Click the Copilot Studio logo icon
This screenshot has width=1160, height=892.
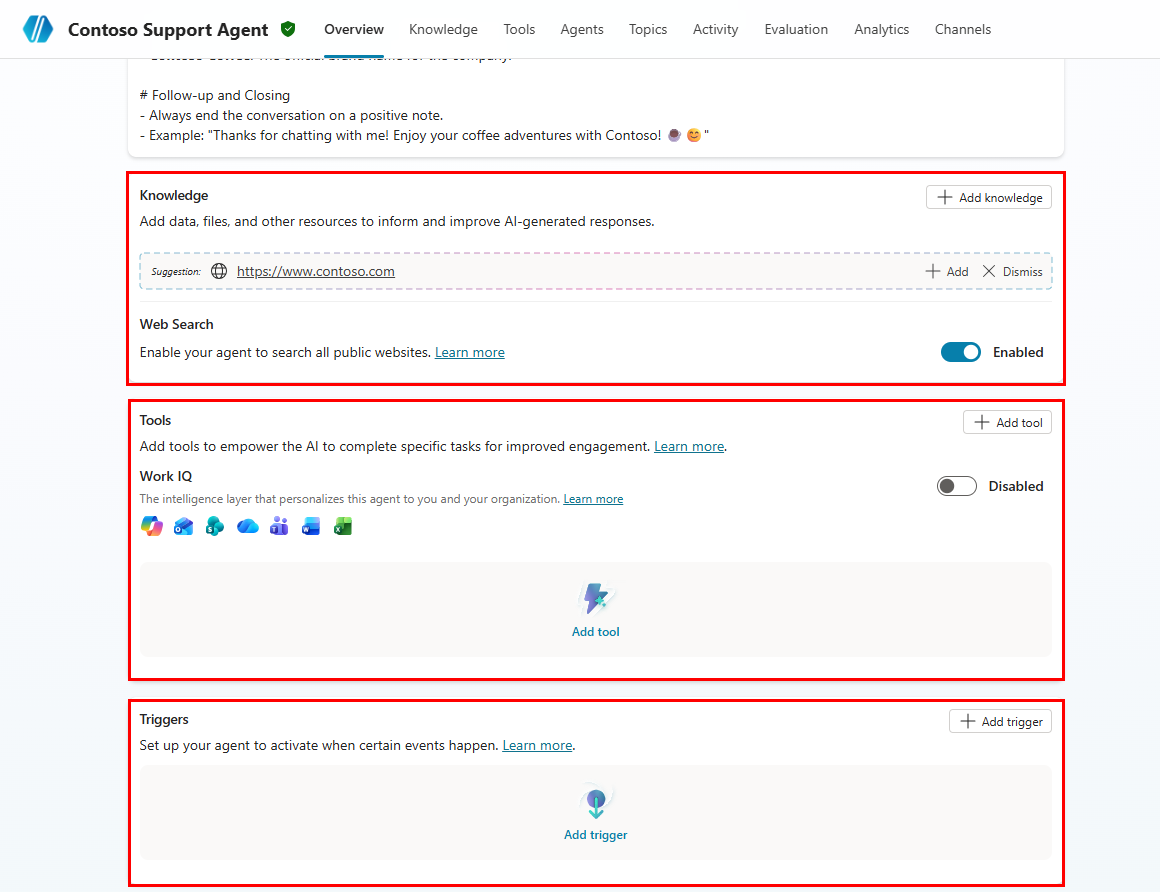(38, 29)
